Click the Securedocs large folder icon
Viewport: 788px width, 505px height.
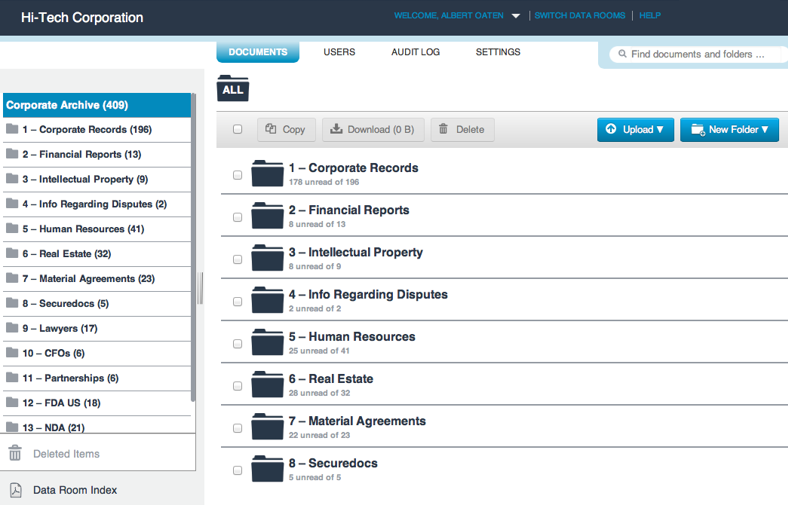pyautogui.click(x=267, y=469)
